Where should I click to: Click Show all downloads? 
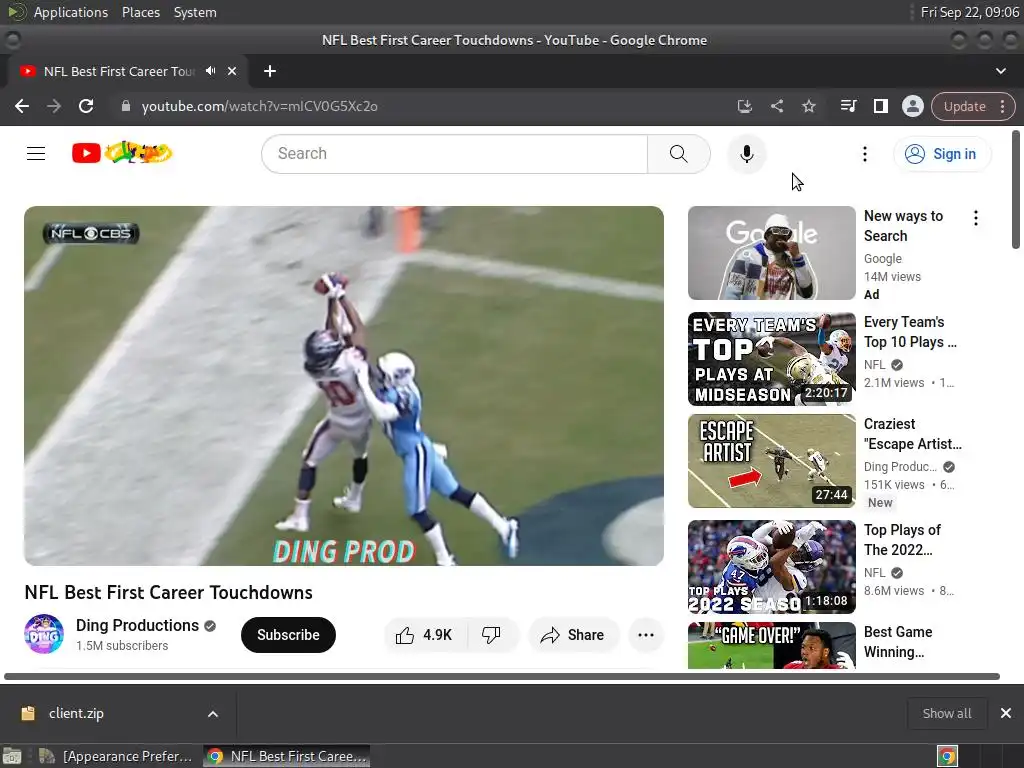(946, 713)
